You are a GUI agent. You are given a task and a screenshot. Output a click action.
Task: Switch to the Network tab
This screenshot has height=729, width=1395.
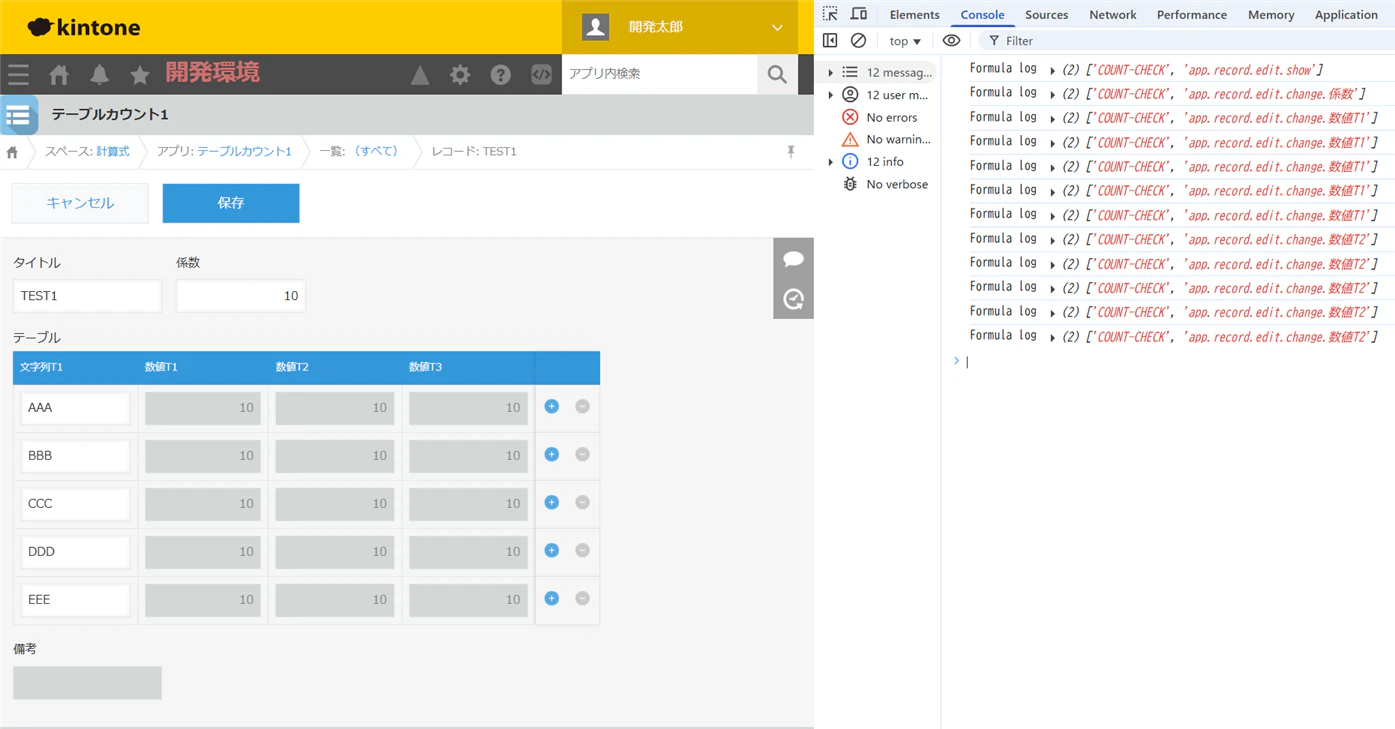[x=1112, y=15]
